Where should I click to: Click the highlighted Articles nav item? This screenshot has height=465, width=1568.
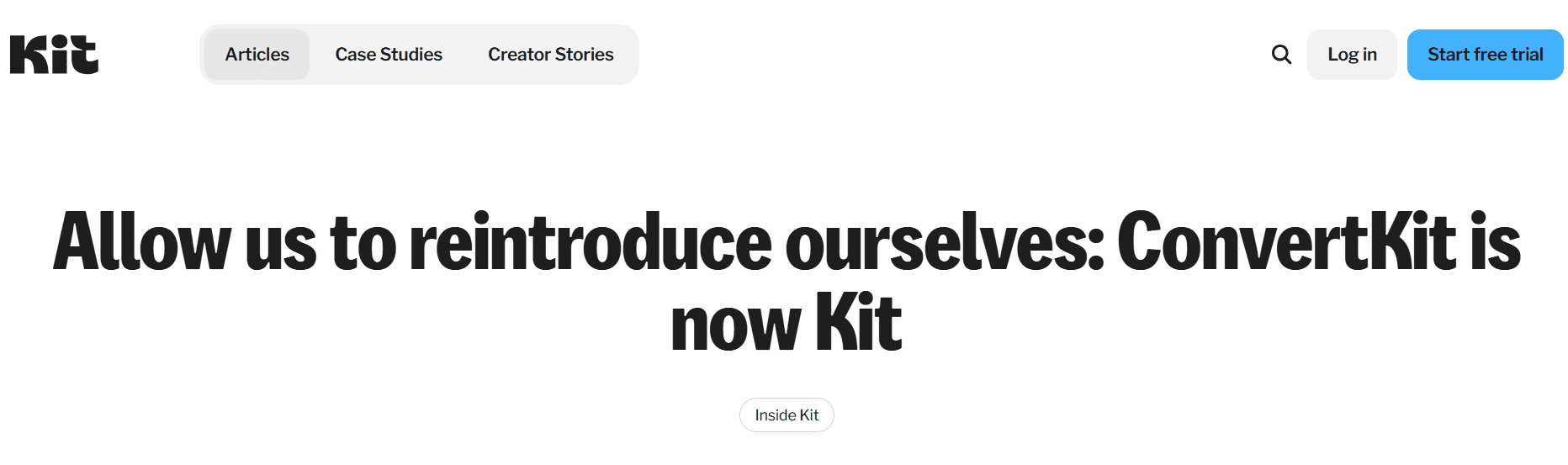click(x=257, y=55)
